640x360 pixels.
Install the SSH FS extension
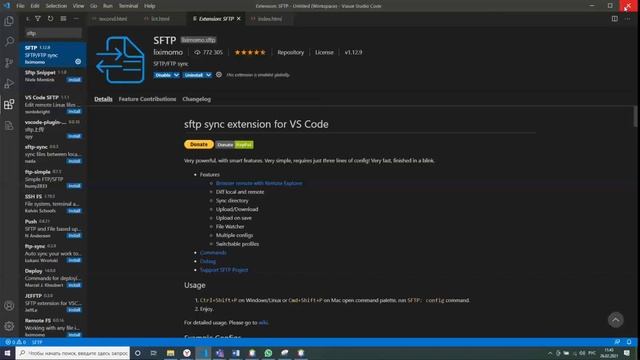point(74,211)
